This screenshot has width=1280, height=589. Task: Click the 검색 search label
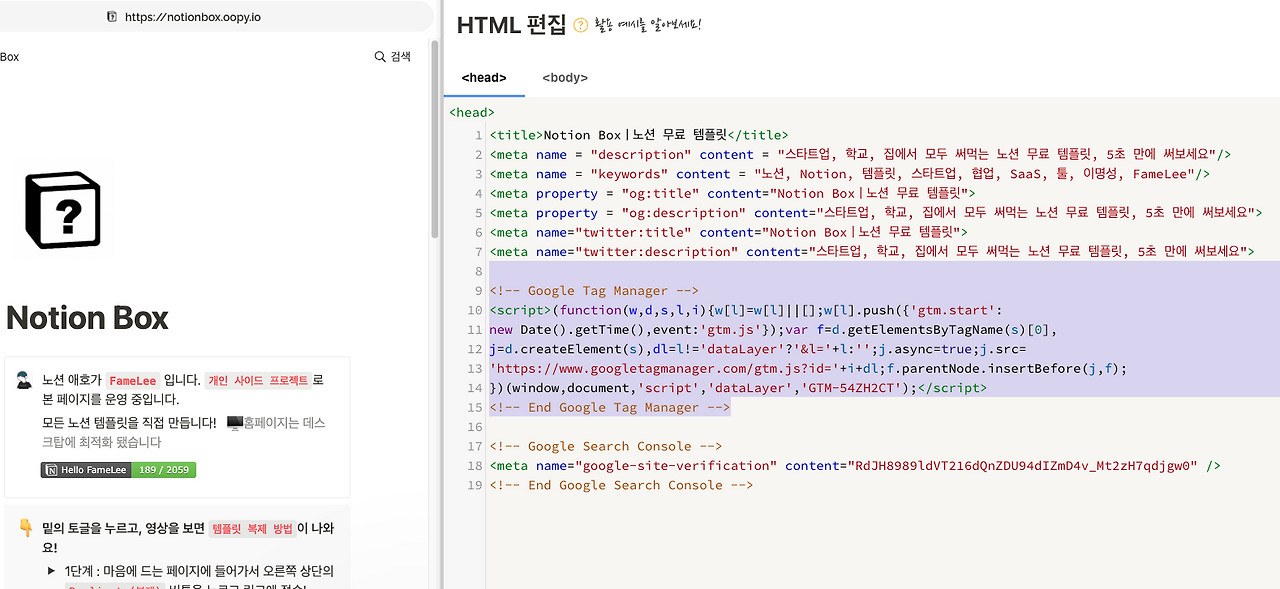[400, 57]
